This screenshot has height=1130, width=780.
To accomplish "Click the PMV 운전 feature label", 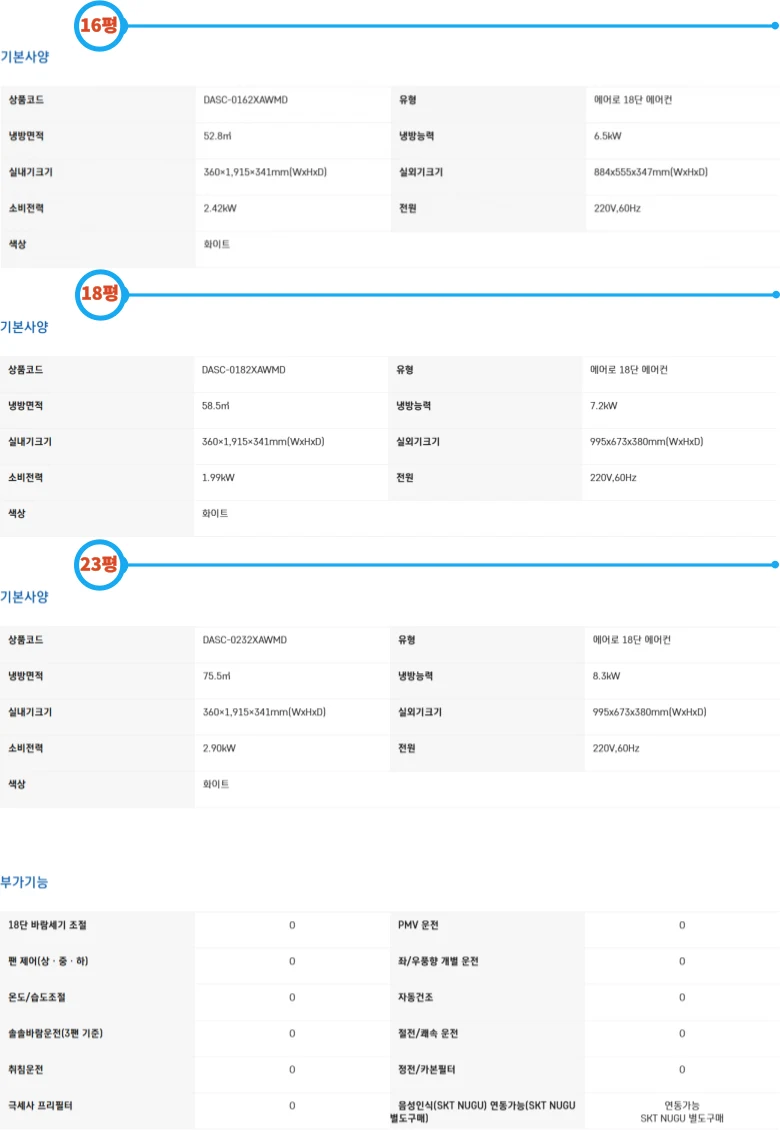I will (x=418, y=925).
